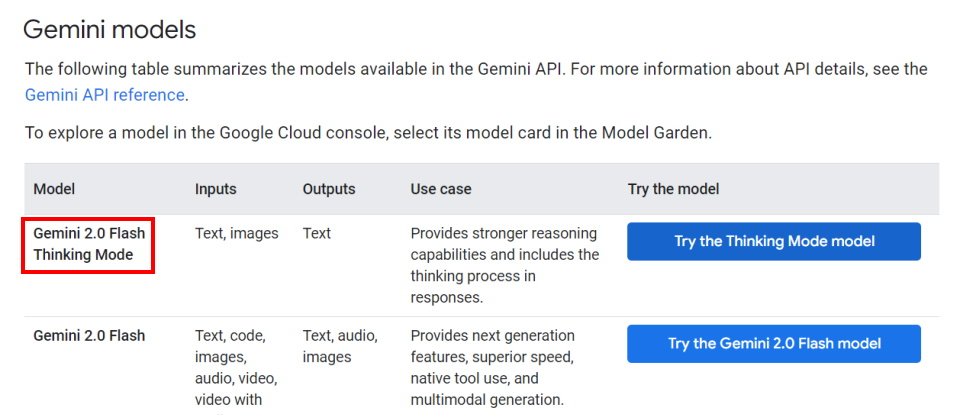Screen dimensions: 960x420
Task: Click the Model column header
Action: point(54,189)
